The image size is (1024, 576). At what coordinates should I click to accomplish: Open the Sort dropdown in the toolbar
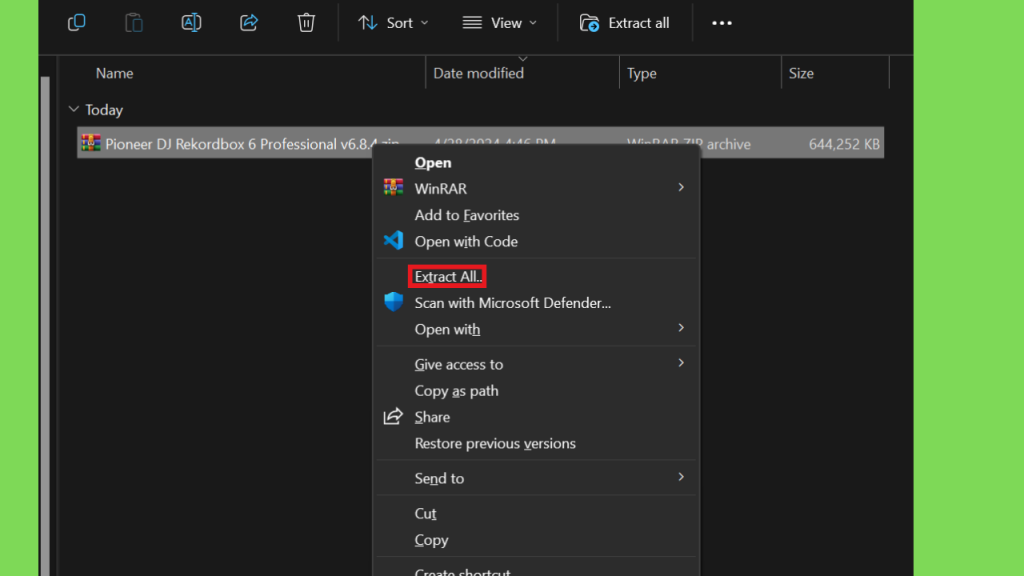click(x=393, y=23)
